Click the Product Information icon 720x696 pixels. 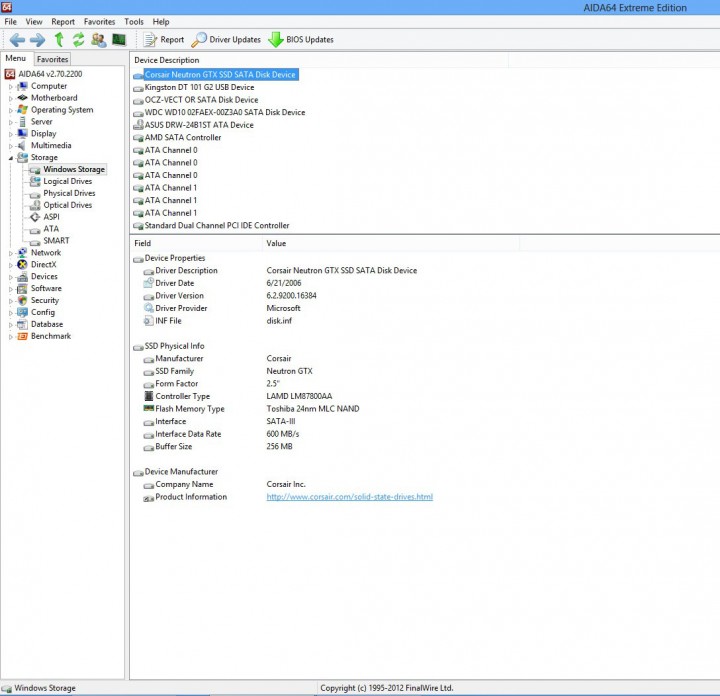(x=149, y=498)
